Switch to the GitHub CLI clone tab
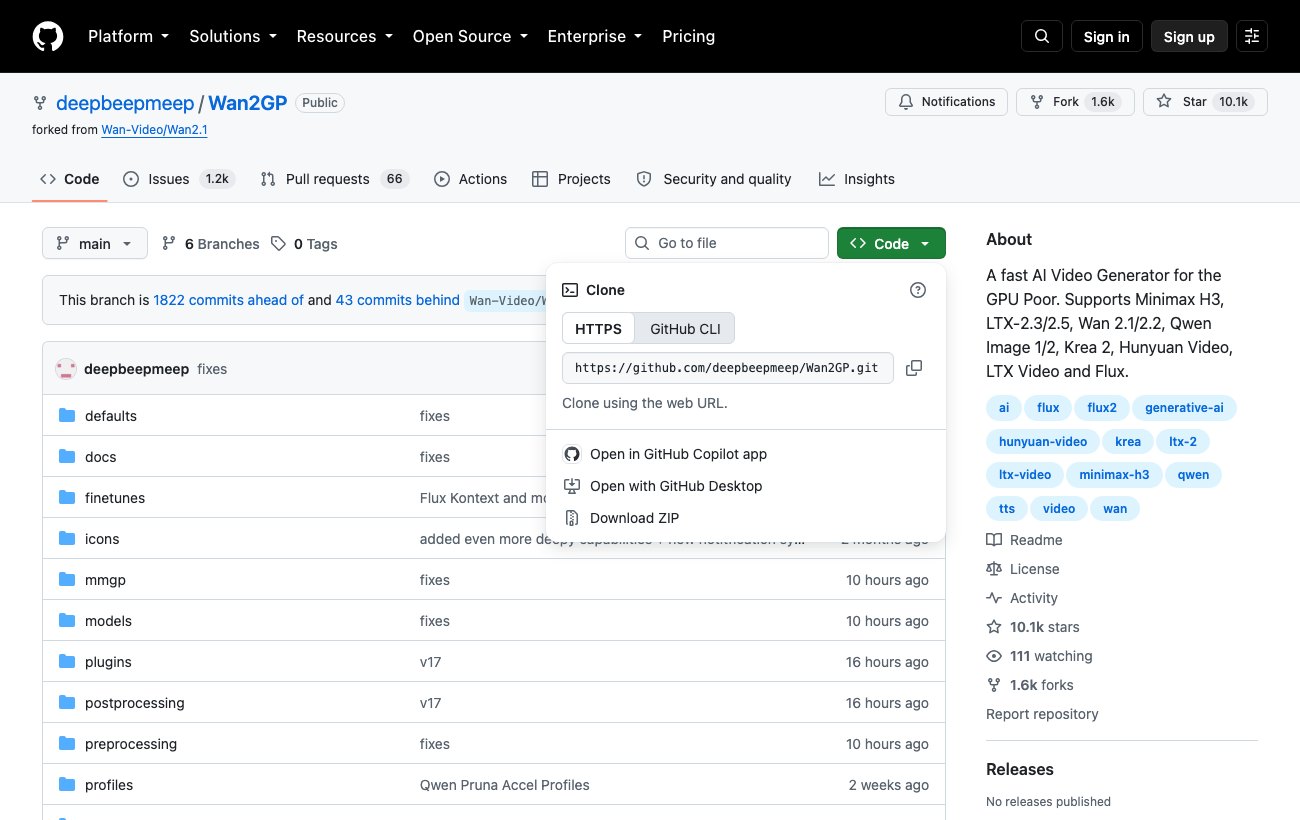Viewport: 1300px width, 820px height. click(x=685, y=329)
